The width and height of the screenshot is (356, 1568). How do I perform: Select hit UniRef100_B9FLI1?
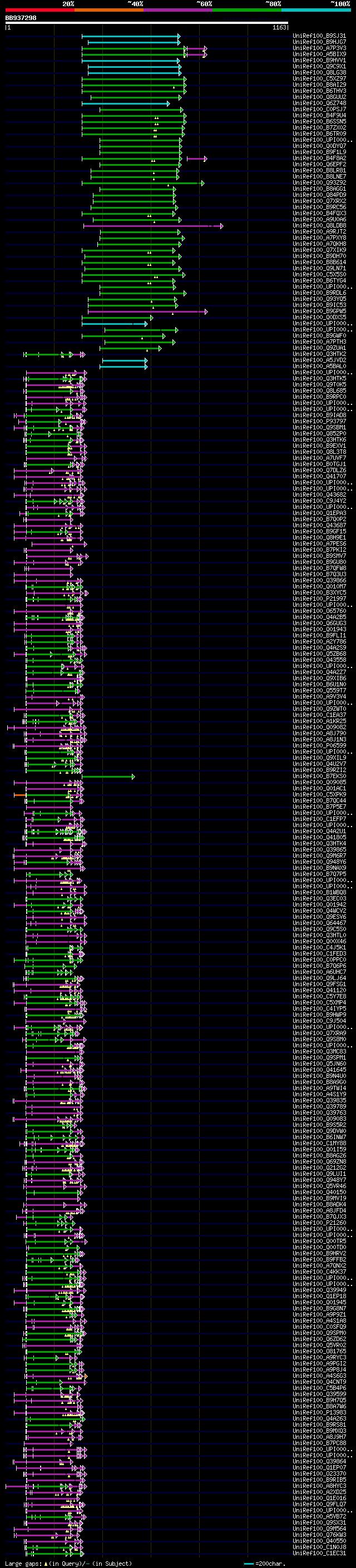(319, 635)
